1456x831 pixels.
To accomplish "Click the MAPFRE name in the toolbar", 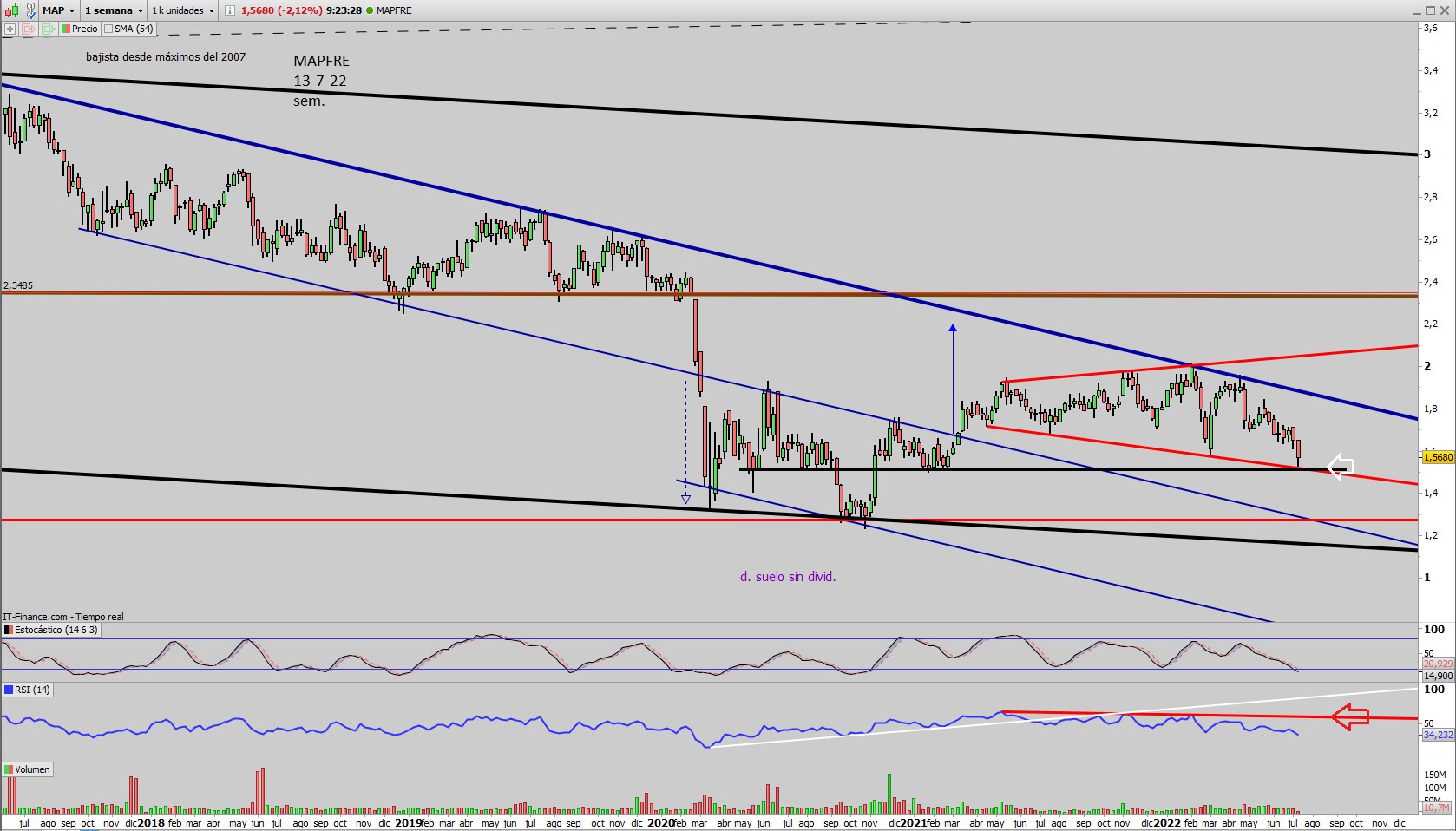I will tap(394, 10).
